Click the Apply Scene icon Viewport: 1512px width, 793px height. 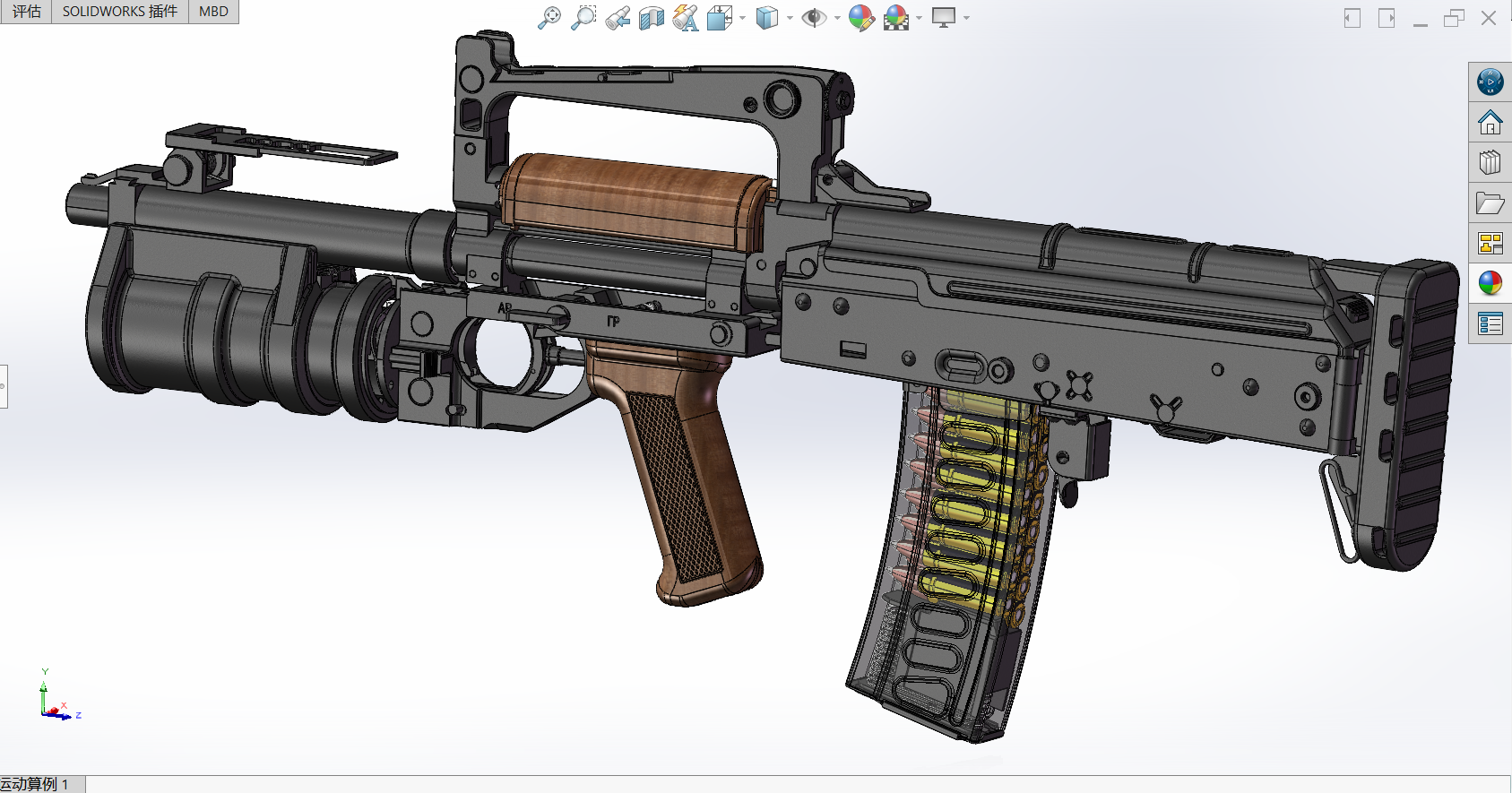896,18
